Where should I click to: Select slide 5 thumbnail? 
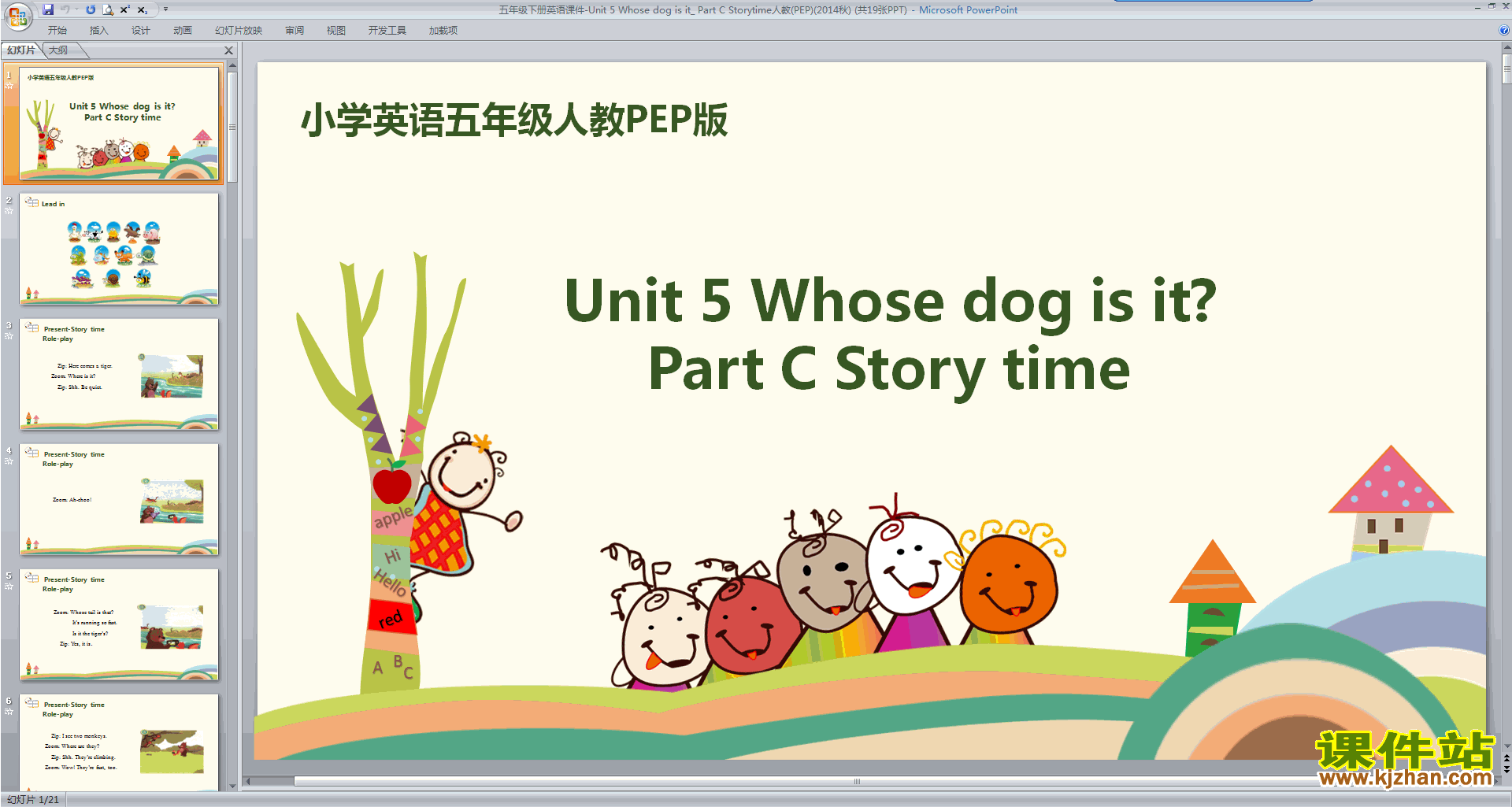click(119, 624)
